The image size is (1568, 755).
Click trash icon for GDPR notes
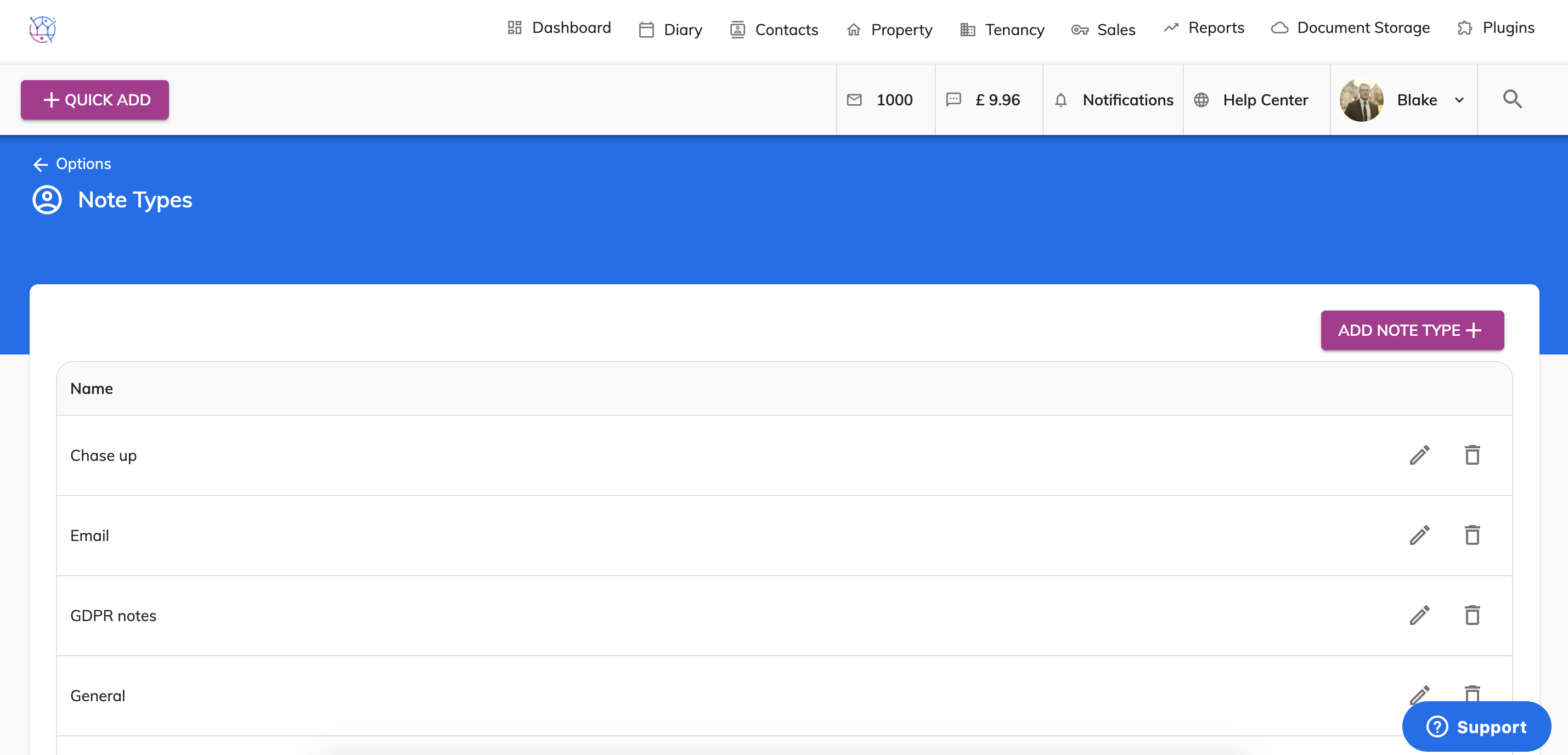click(x=1472, y=615)
